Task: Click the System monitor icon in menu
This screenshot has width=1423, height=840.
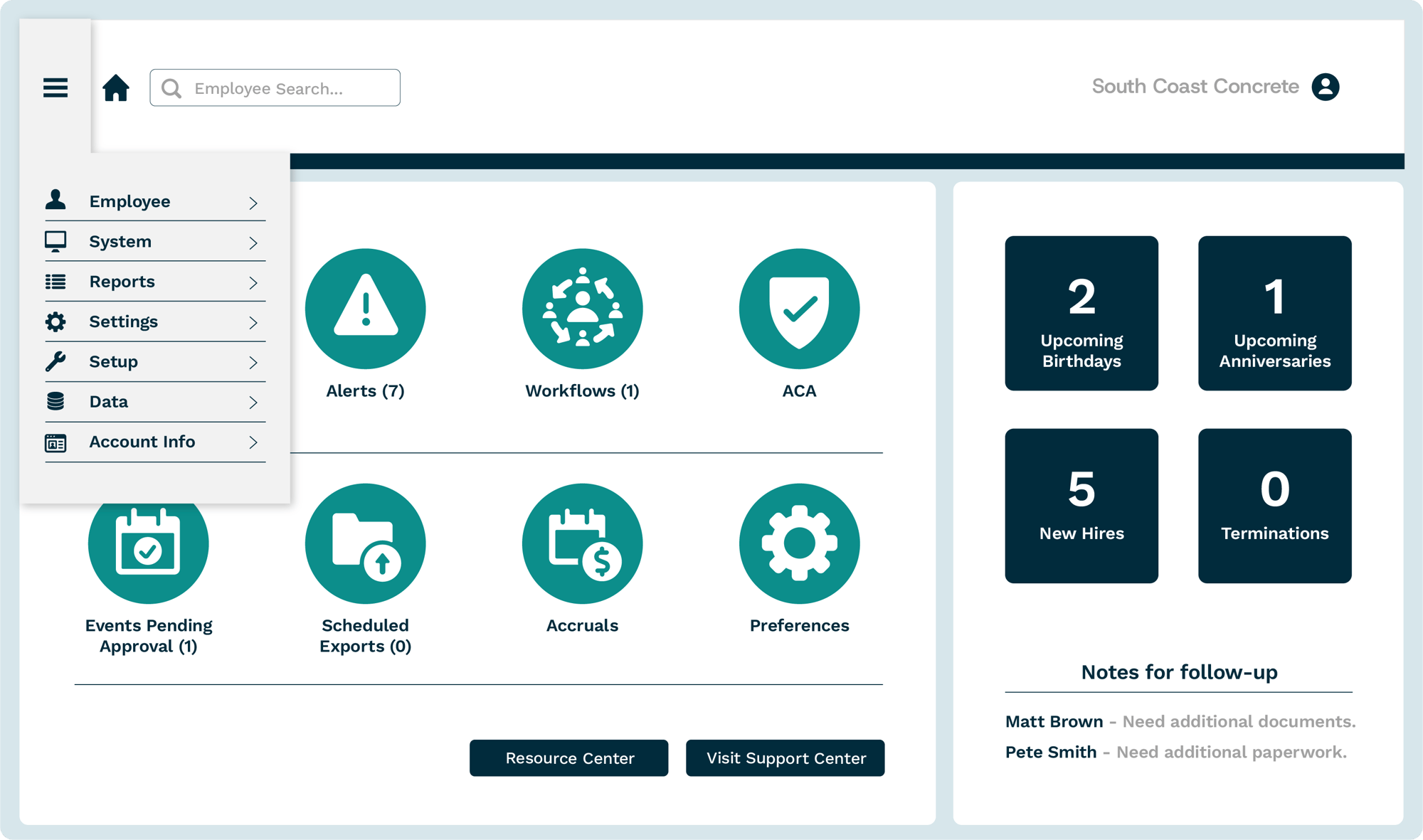Action: pos(55,242)
